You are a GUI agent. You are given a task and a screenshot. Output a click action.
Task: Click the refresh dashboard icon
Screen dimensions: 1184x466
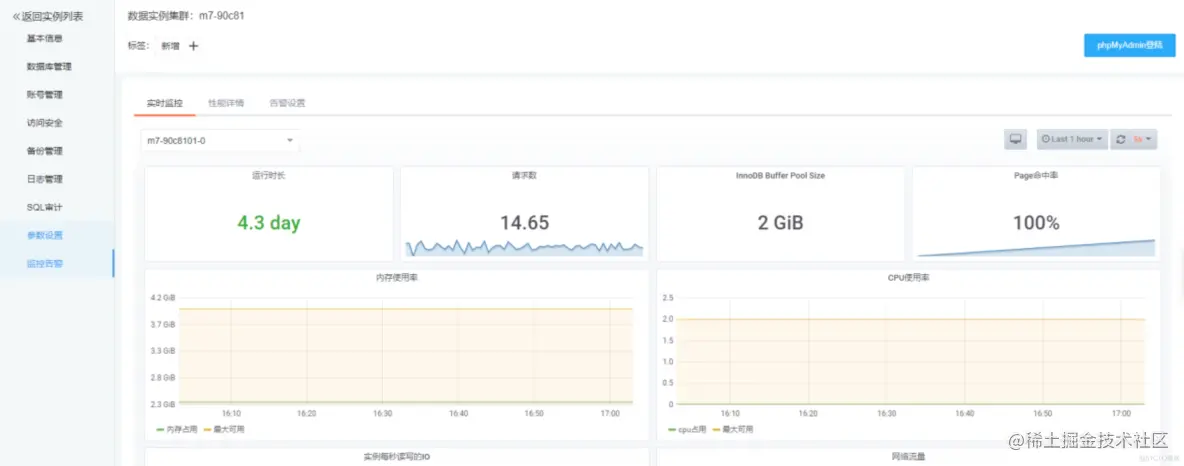[1121, 140]
